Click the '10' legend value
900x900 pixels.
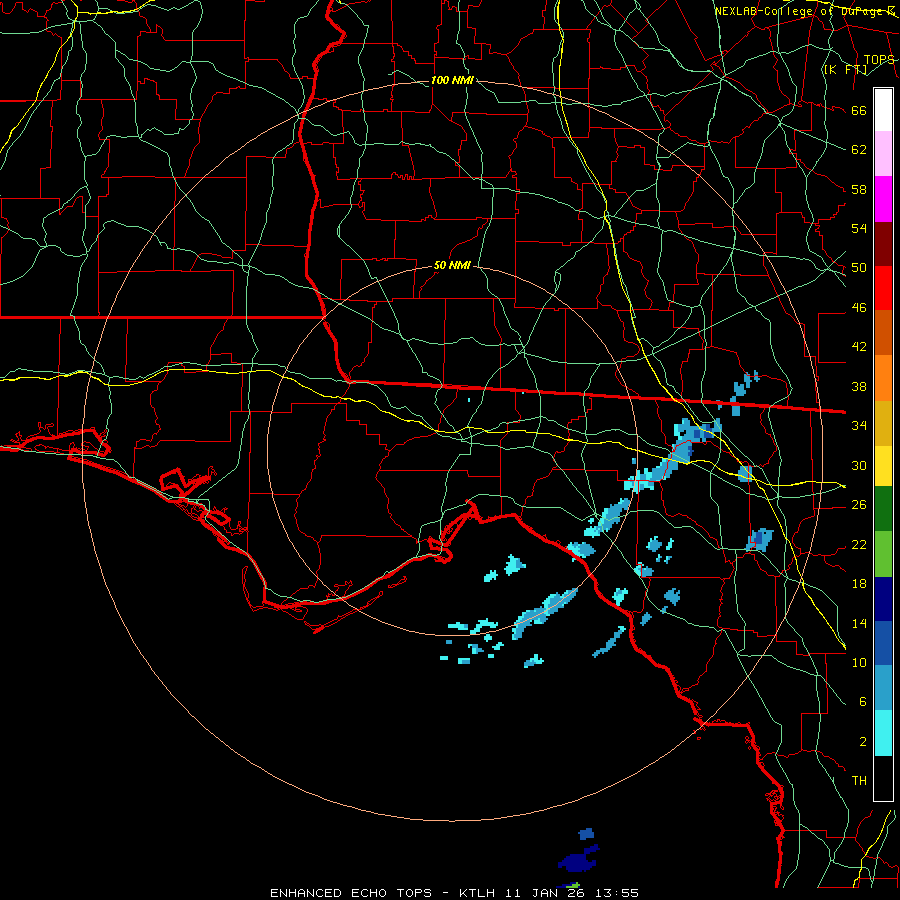[x=859, y=662]
